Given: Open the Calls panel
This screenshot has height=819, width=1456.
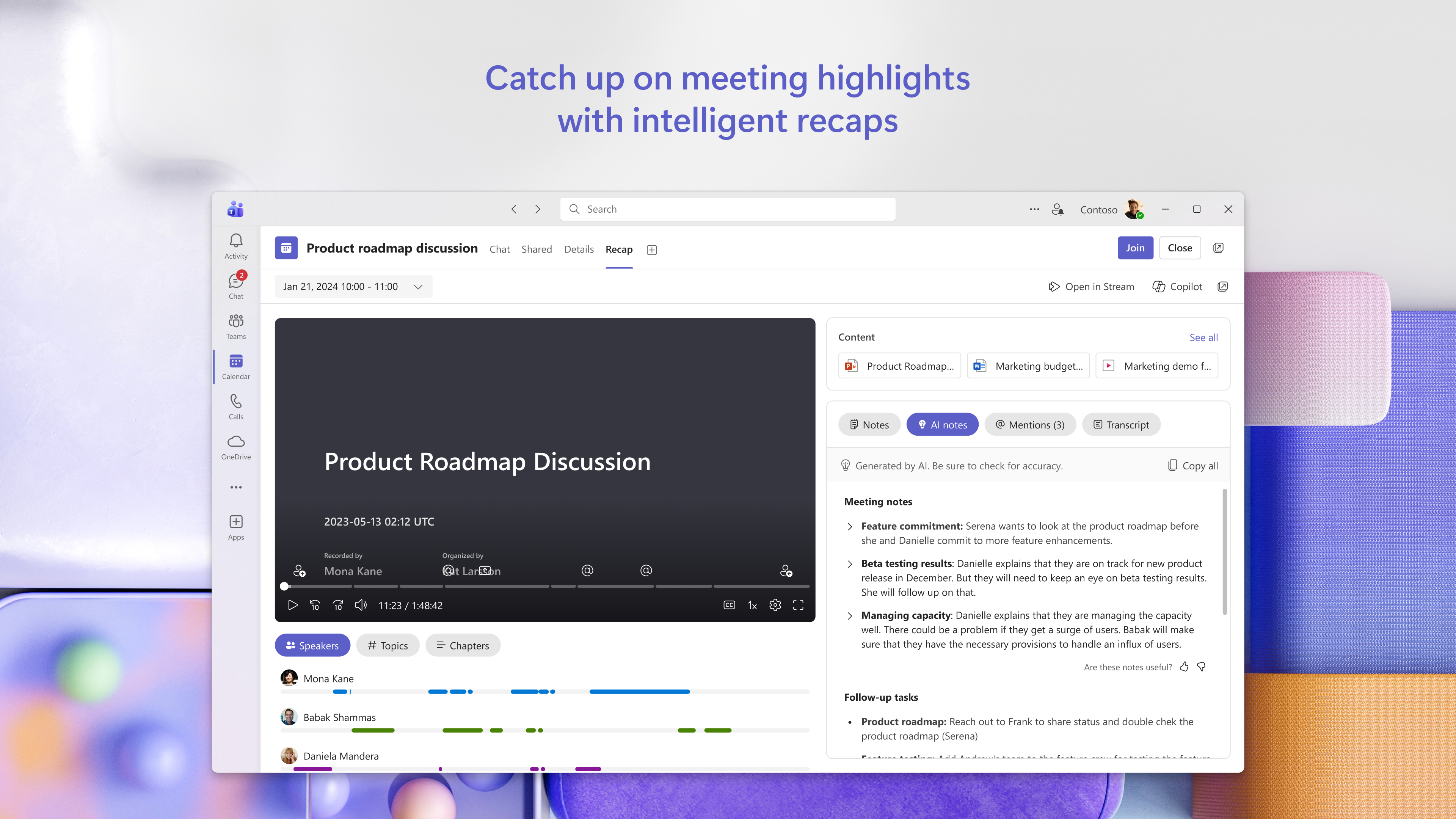Looking at the screenshot, I should click(236, 406).
